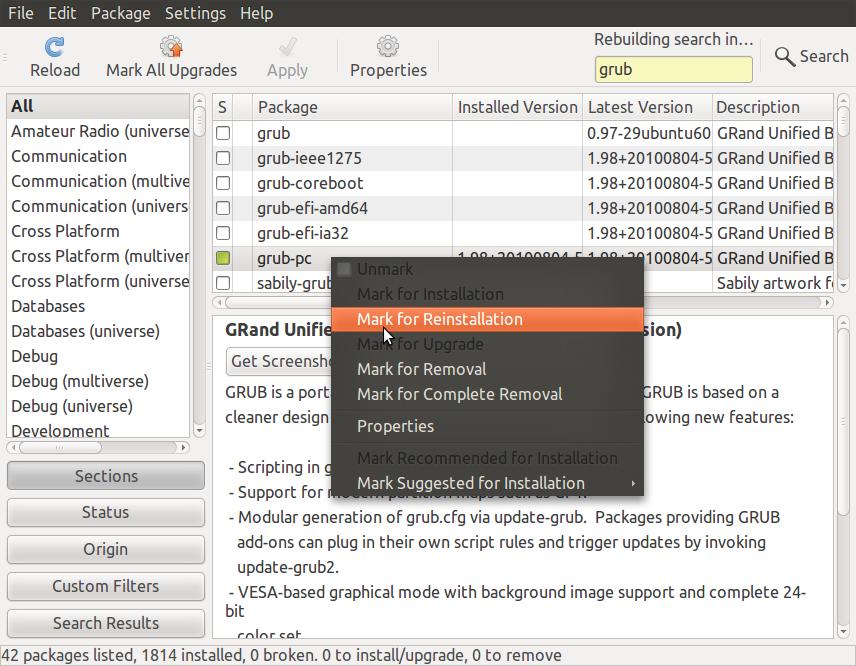Image resolution: width=856 pixels, height=666 pixels.
Task: Click the package list scroll down arrow
Action: click(x=843, y=285)
